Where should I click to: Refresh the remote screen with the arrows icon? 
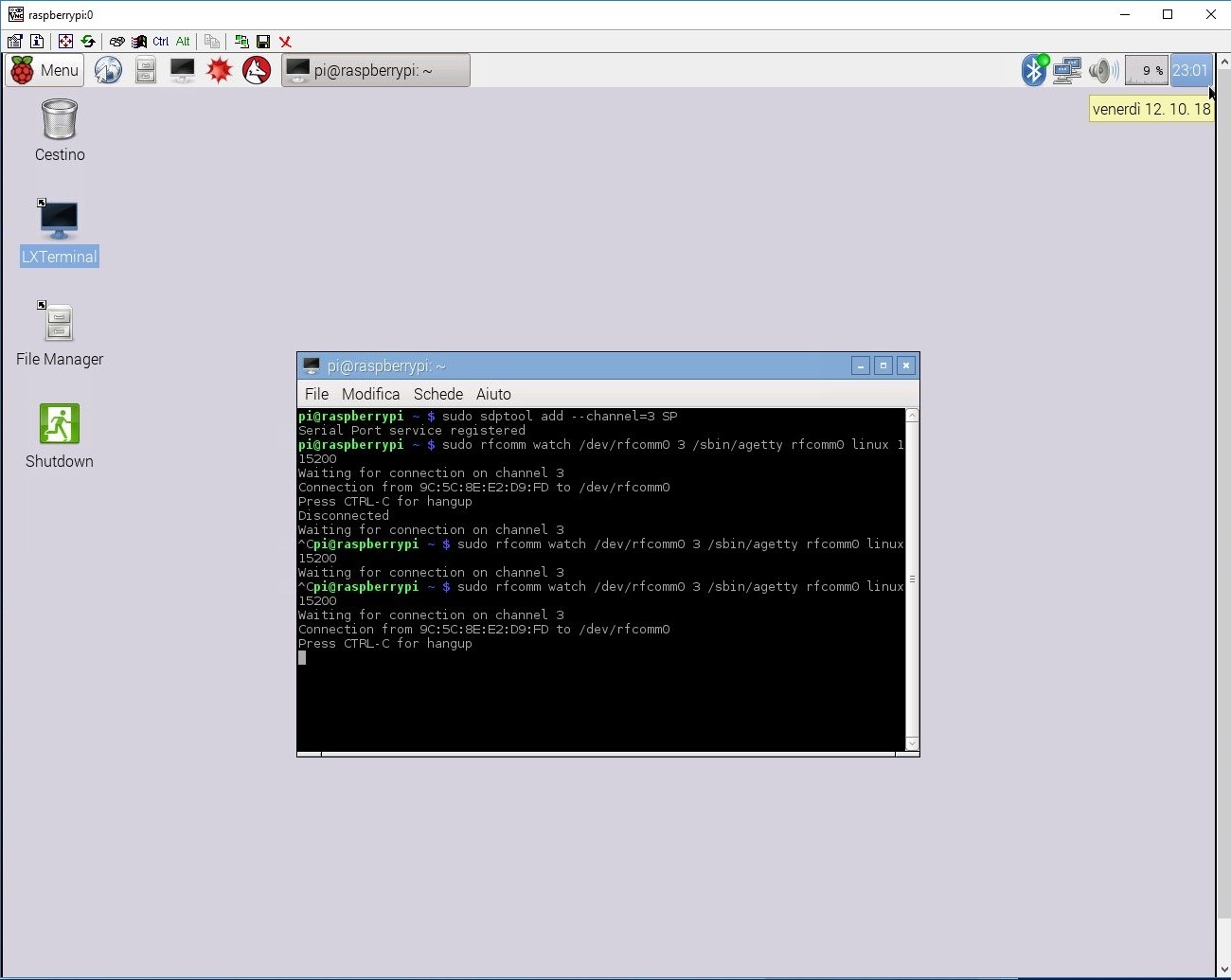click(88, 42)
